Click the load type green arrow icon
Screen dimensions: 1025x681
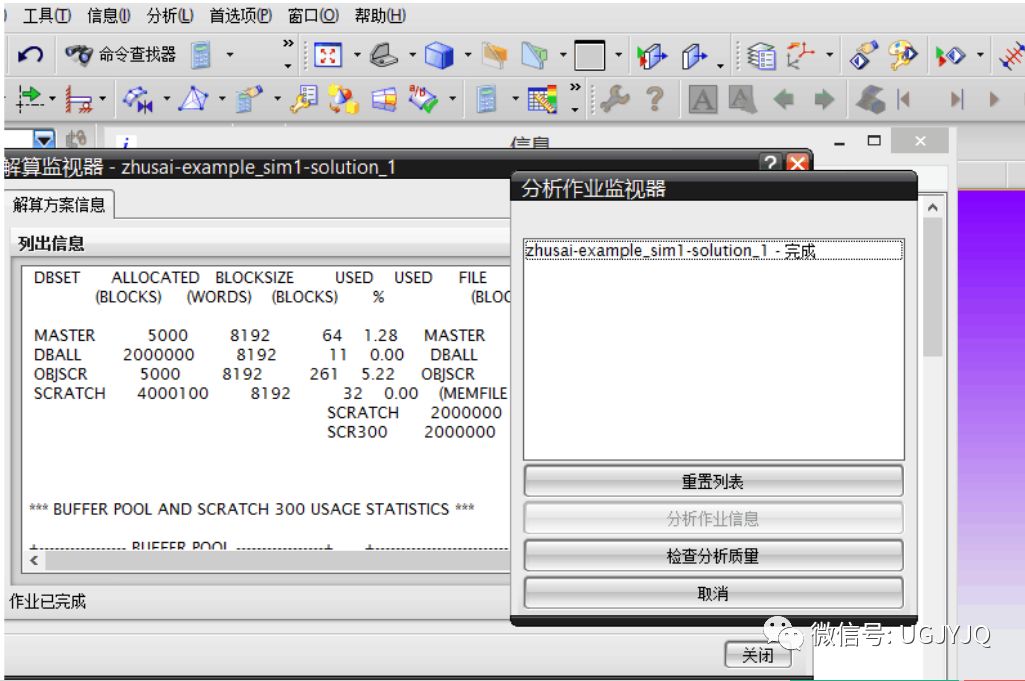[x=29, y=99]
